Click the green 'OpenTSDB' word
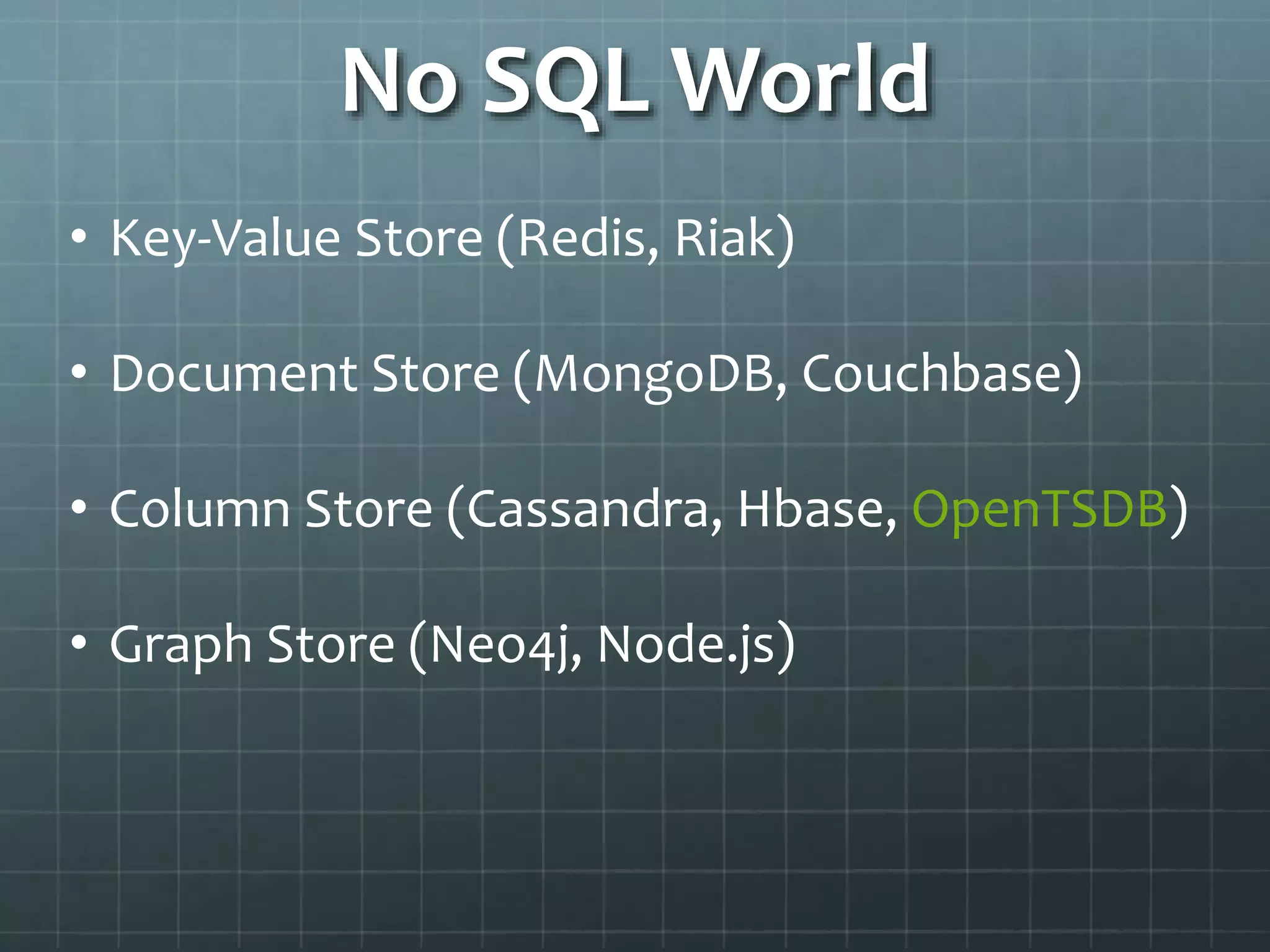Viewport: 1270px width, 952px height. pos(1040,510)
